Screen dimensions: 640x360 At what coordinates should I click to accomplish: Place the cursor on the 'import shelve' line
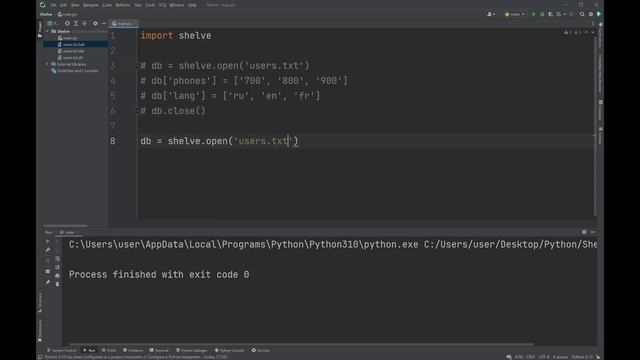tap(176, 36)
